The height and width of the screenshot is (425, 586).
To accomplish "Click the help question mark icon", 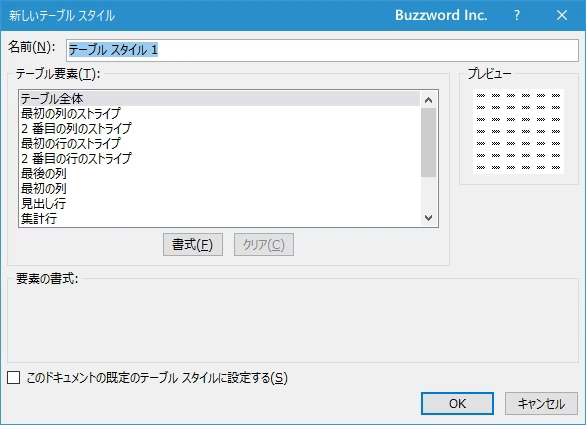I will pos(517,15).
